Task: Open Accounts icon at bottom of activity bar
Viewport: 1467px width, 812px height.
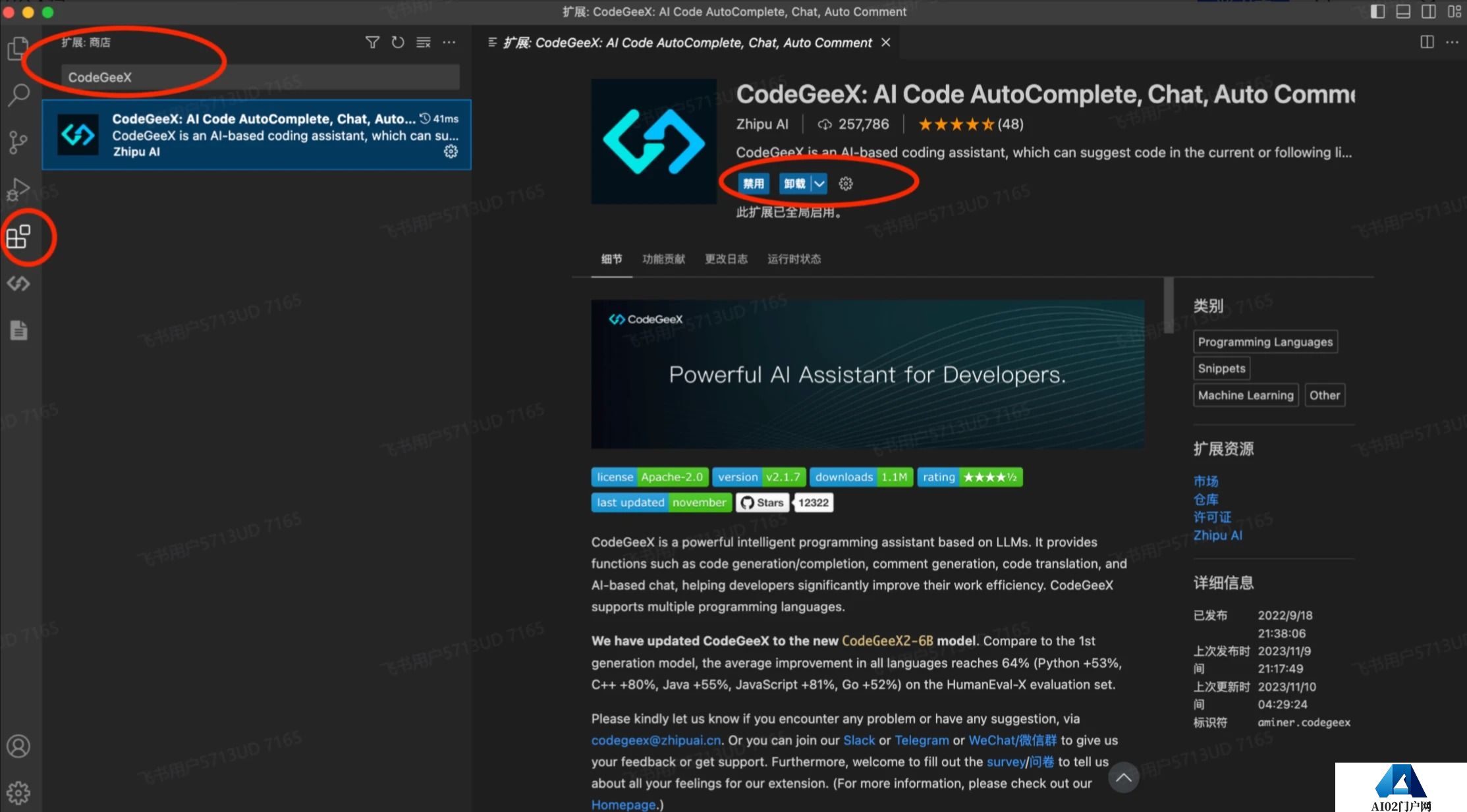Action: coord(18,746)
